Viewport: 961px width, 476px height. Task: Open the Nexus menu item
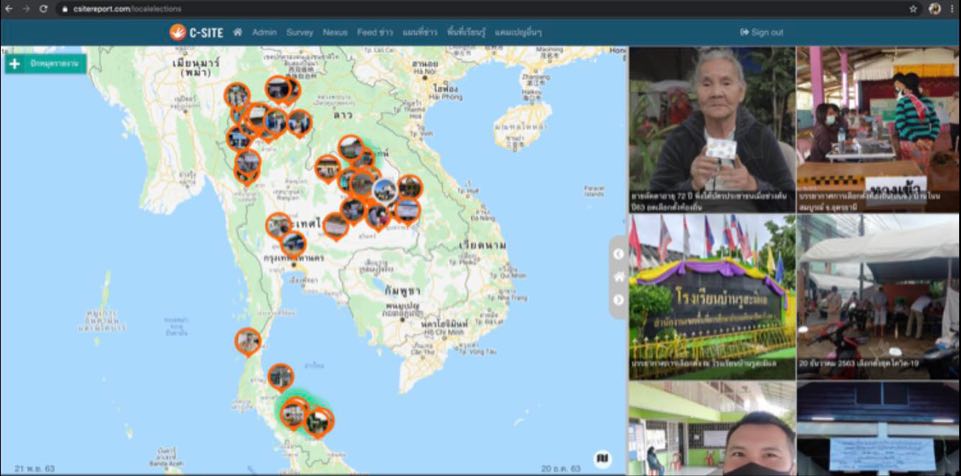[335, 32]
